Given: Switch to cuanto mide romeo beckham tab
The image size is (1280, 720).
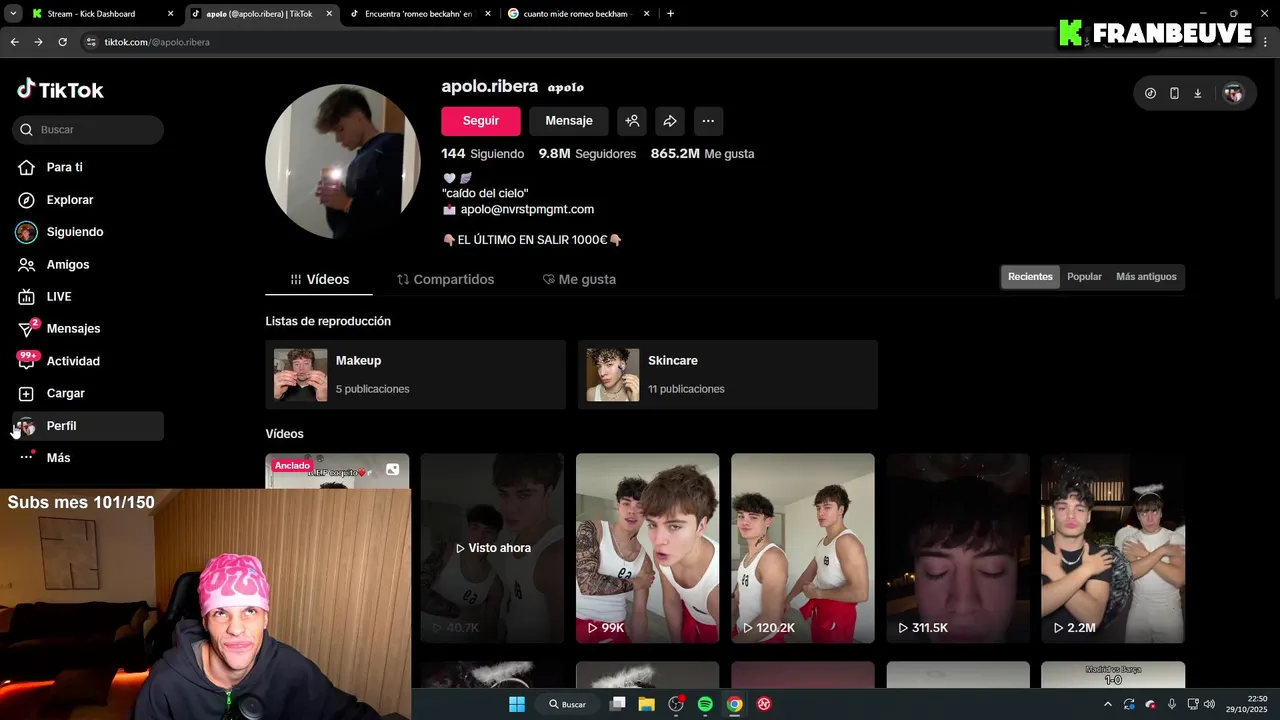Looking at the screenshot, I should tap(578, 14).
